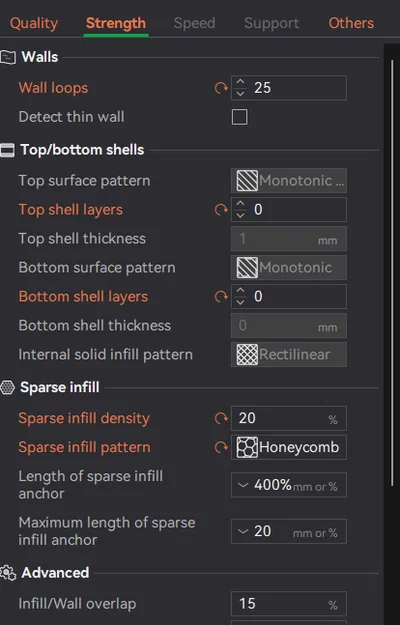
Task: Expand the Length of sparse infill anchor chevron
Action: point(243,485)
